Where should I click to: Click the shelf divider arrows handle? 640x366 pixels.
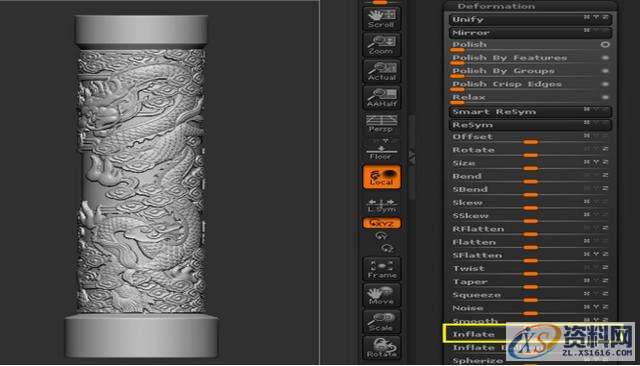tap(412, 157)
